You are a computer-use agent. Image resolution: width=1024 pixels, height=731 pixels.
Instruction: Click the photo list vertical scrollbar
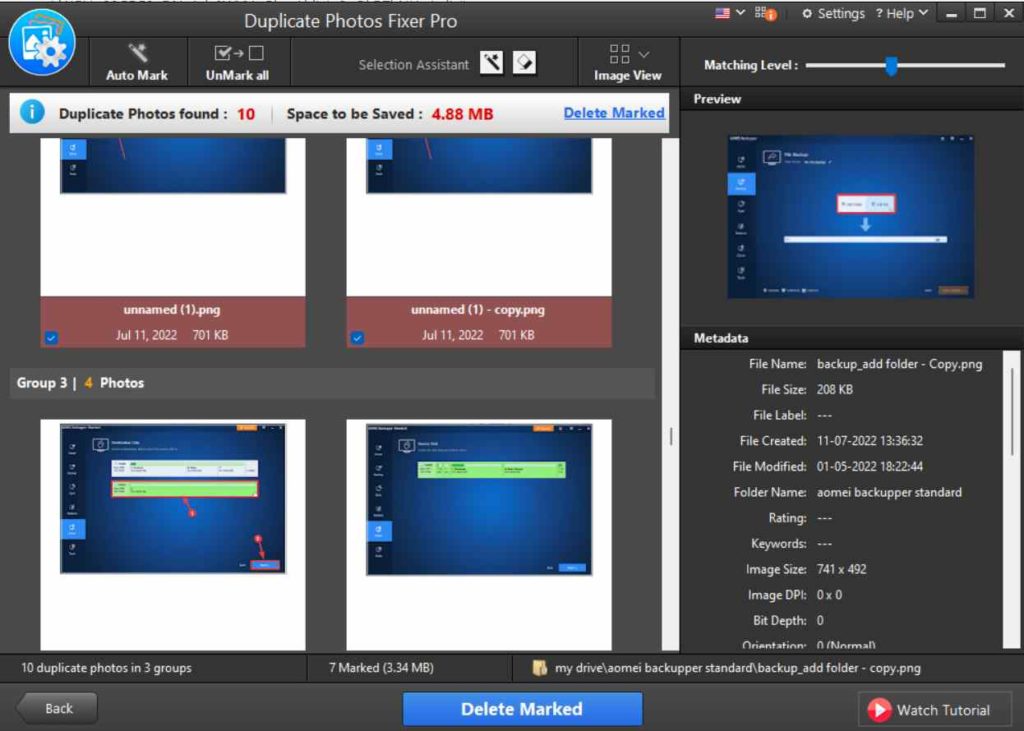670,394
